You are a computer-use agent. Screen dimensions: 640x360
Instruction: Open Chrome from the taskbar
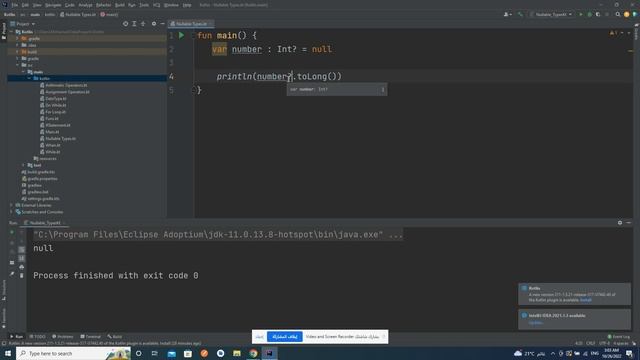(253, 353)
